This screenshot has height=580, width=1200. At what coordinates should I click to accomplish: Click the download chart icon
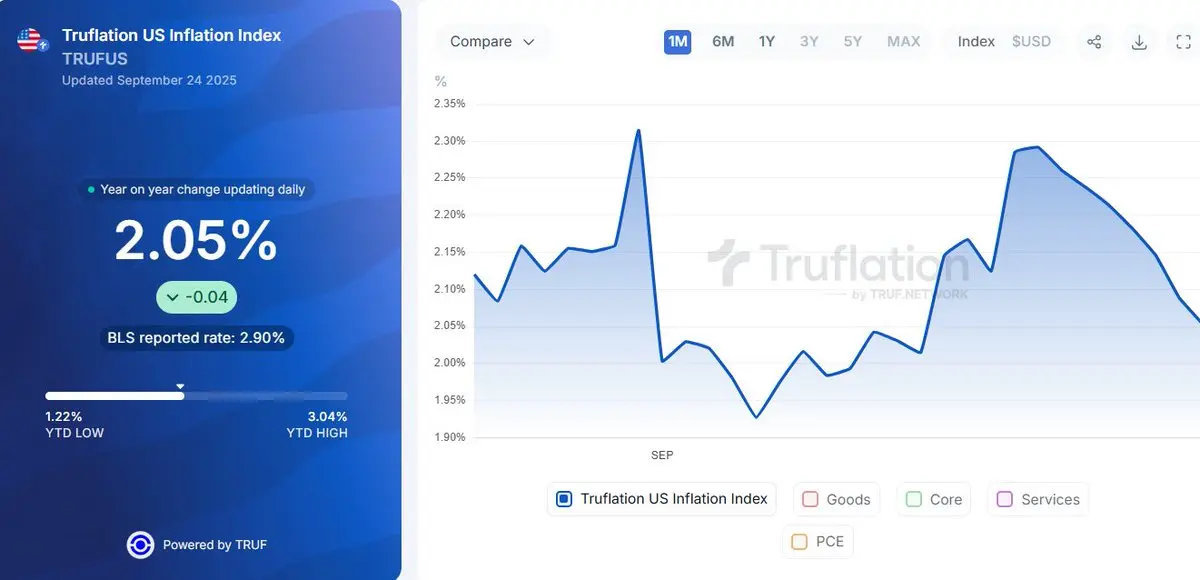coord(1139,42)
